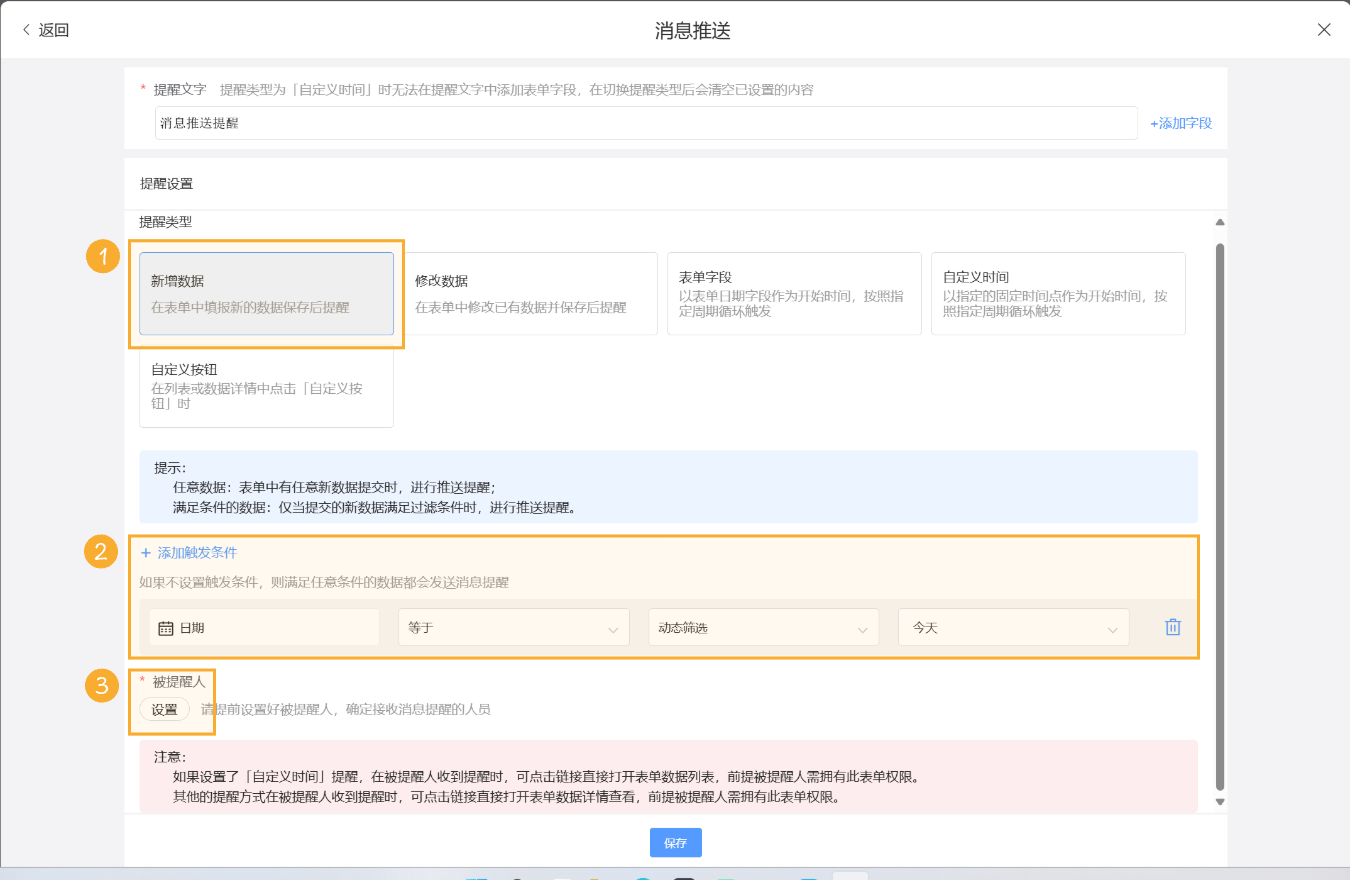Select the 表单字段 reminder type card
The width and height of the screenshot is (1350, 880).
tap(794, 293)
